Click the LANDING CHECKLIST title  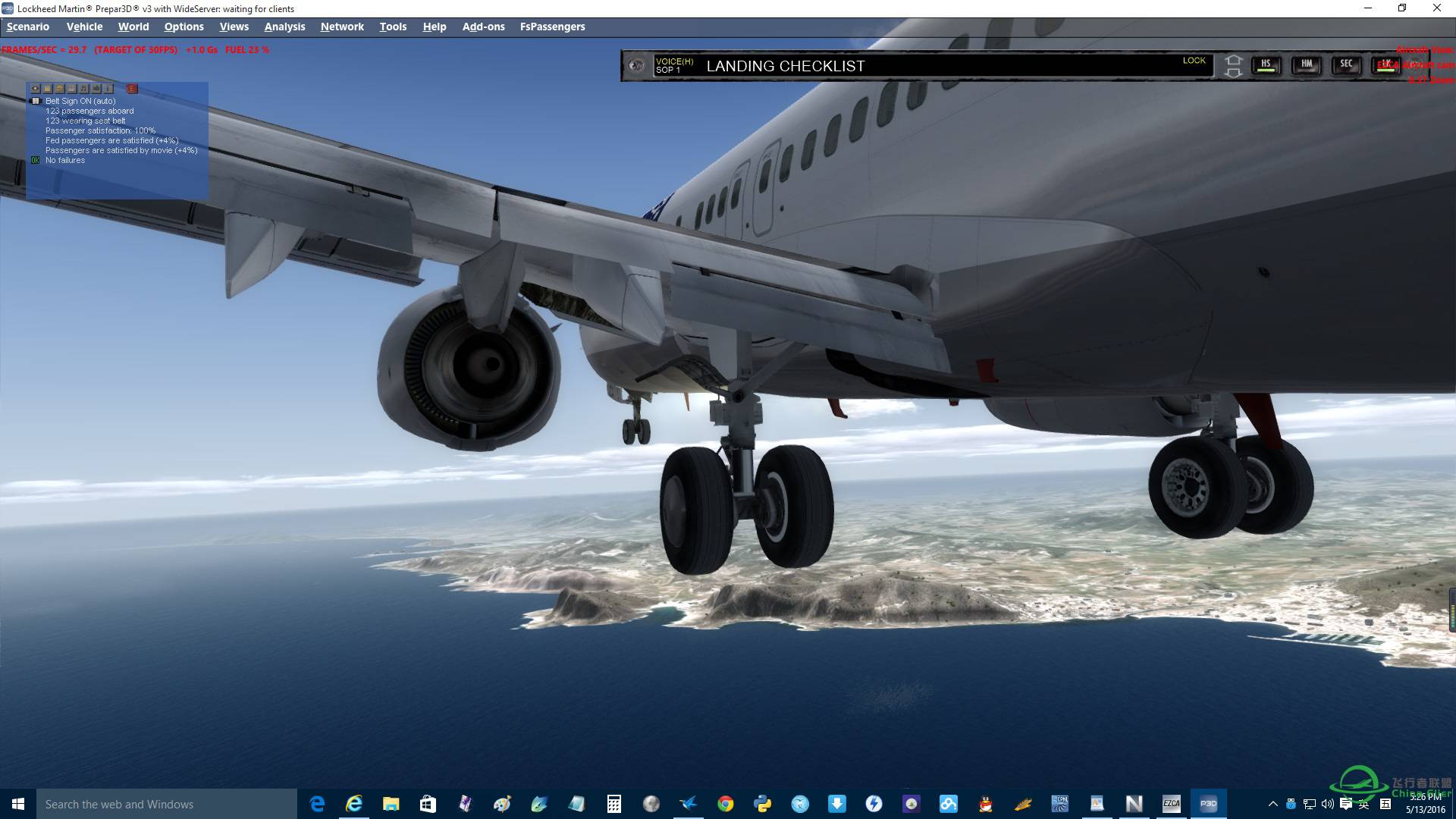(x=786, y=66)
